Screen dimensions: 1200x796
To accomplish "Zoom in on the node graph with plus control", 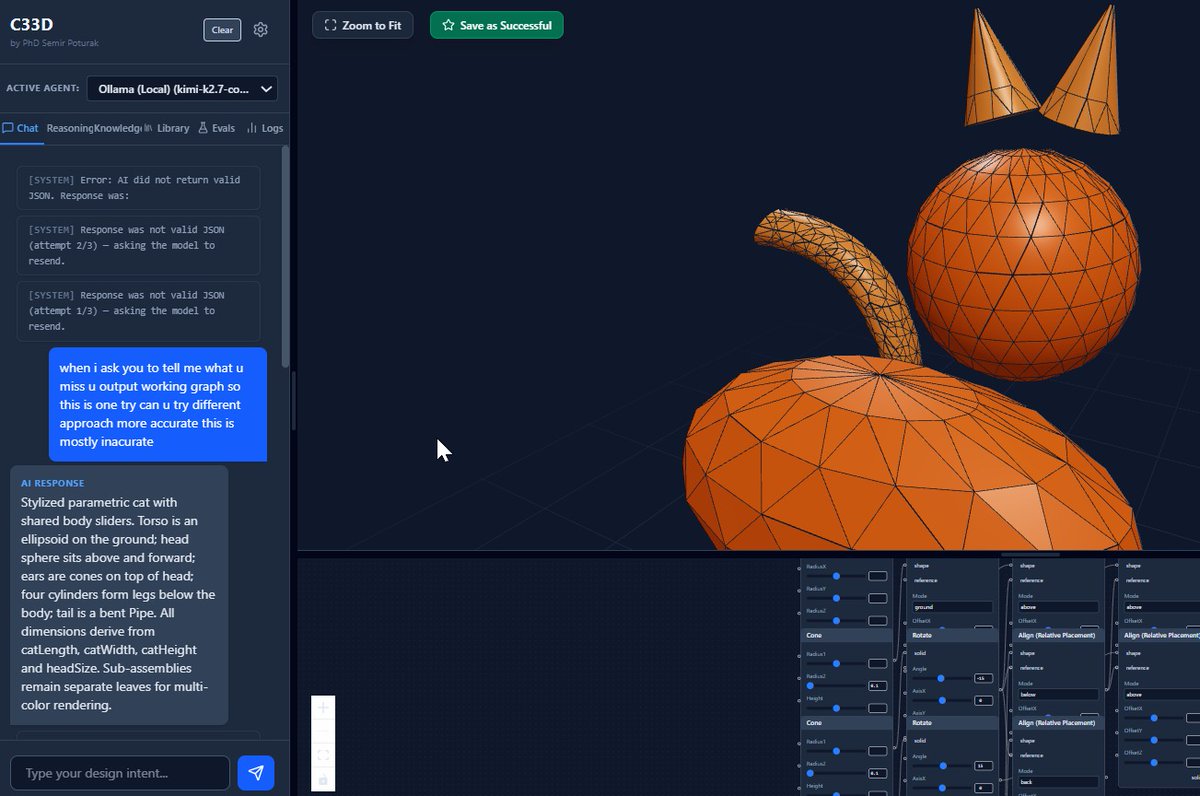I will click(323, 708).
